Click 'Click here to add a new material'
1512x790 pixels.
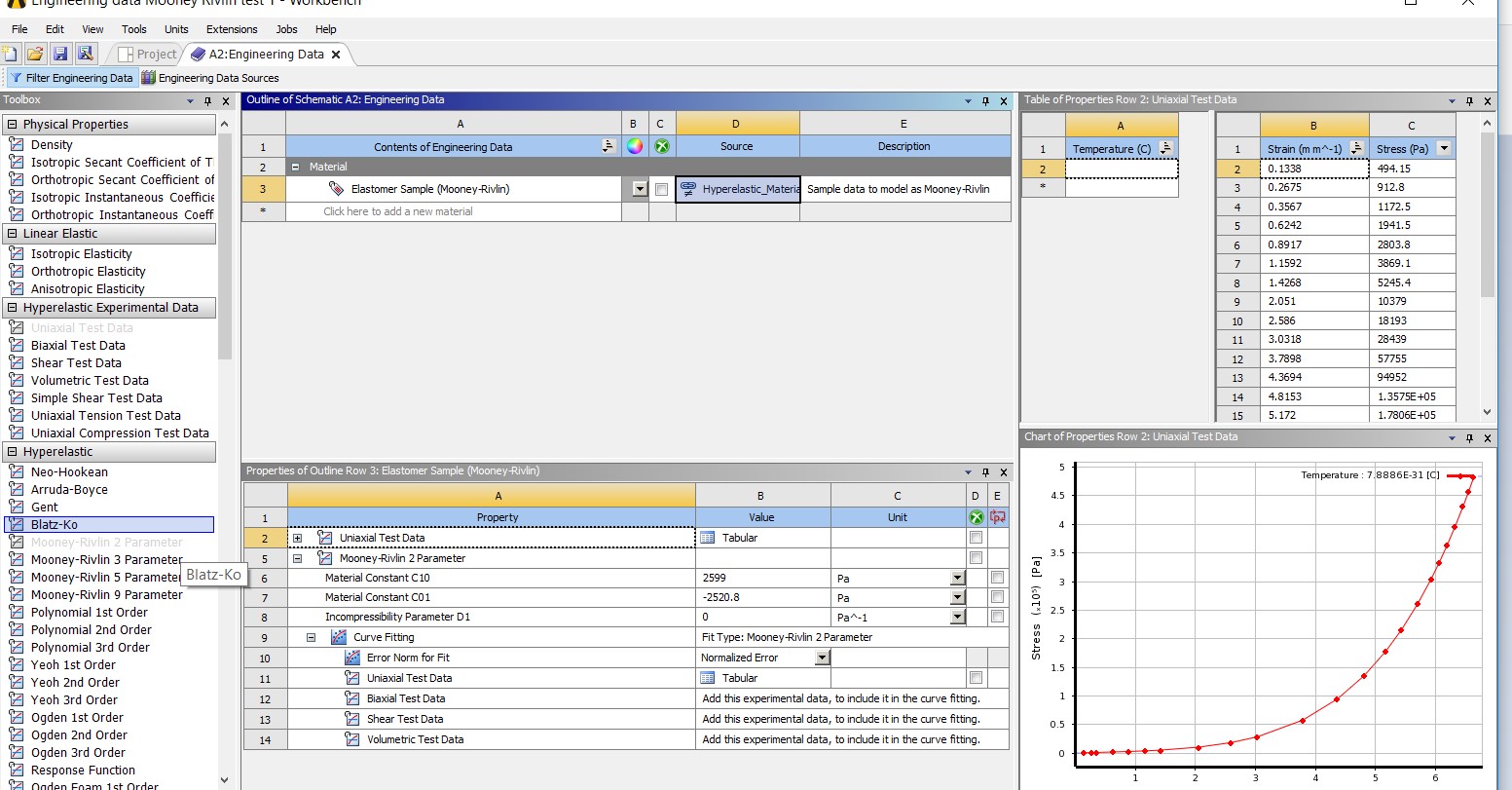[x=398, y=211]
